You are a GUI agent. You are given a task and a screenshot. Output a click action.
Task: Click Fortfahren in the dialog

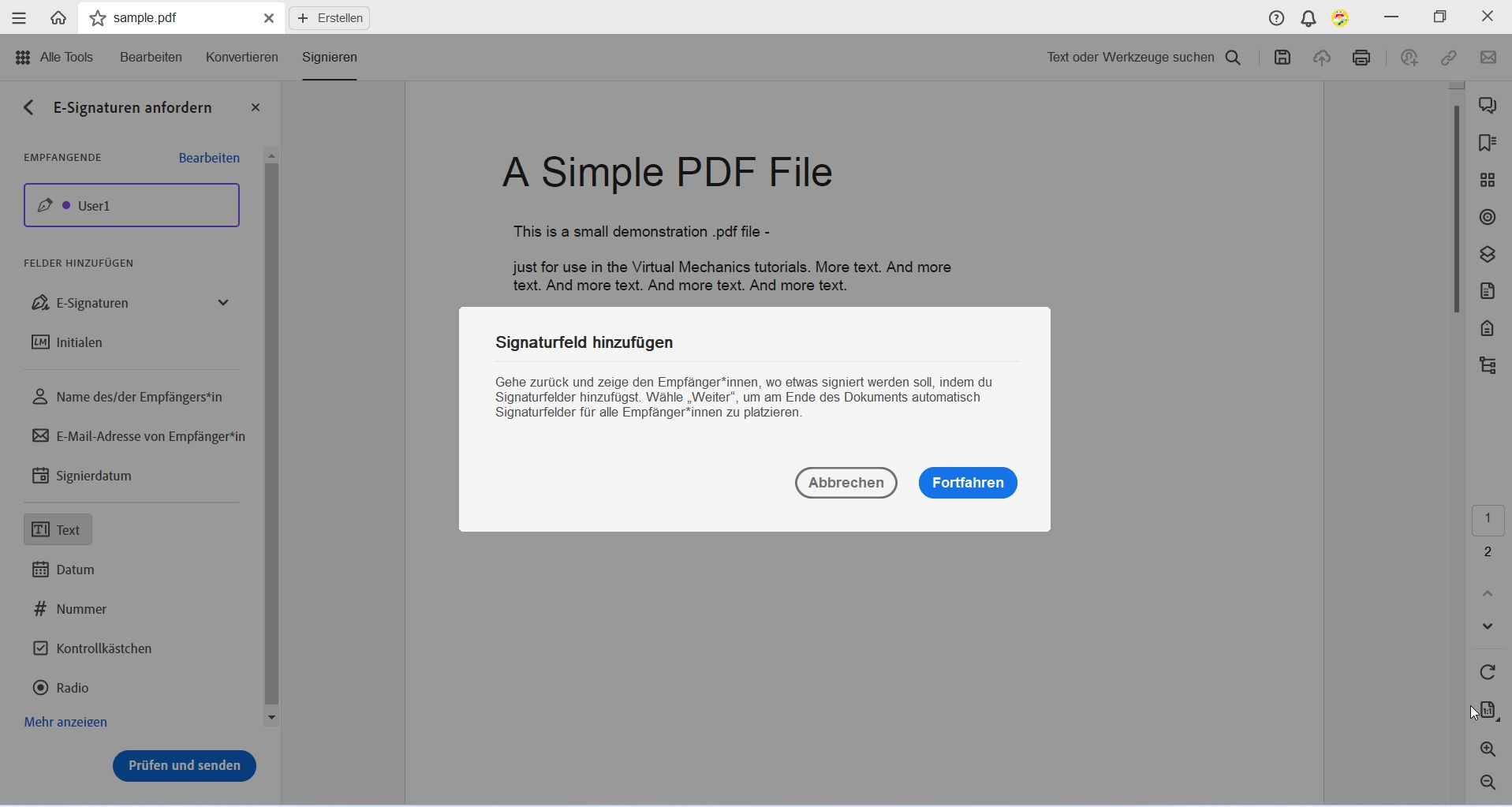[968, 483]
